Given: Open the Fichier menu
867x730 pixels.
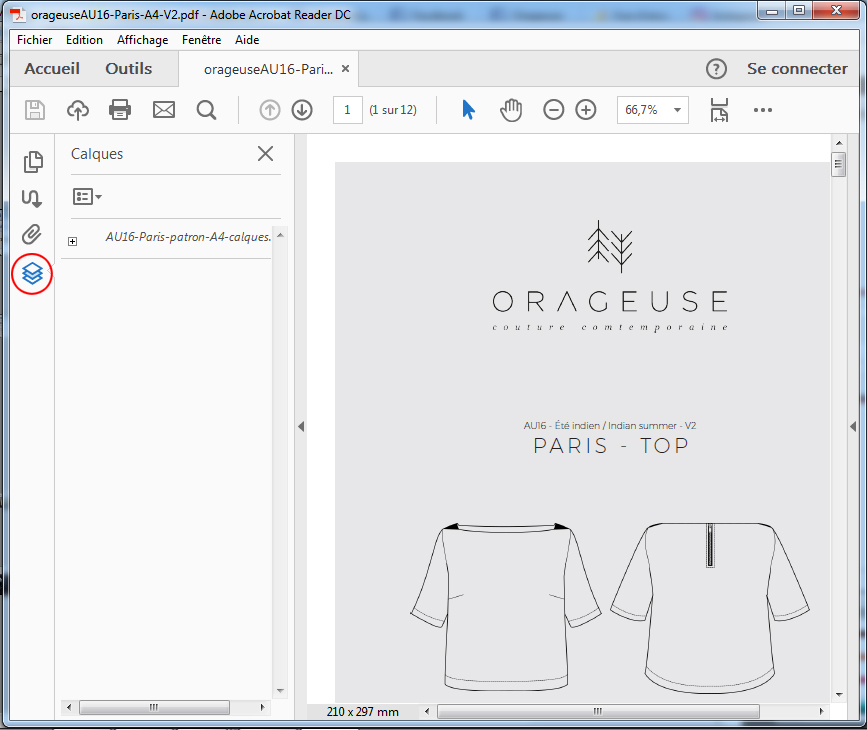Looking at the screenshot, I should (x=34, y=40).
